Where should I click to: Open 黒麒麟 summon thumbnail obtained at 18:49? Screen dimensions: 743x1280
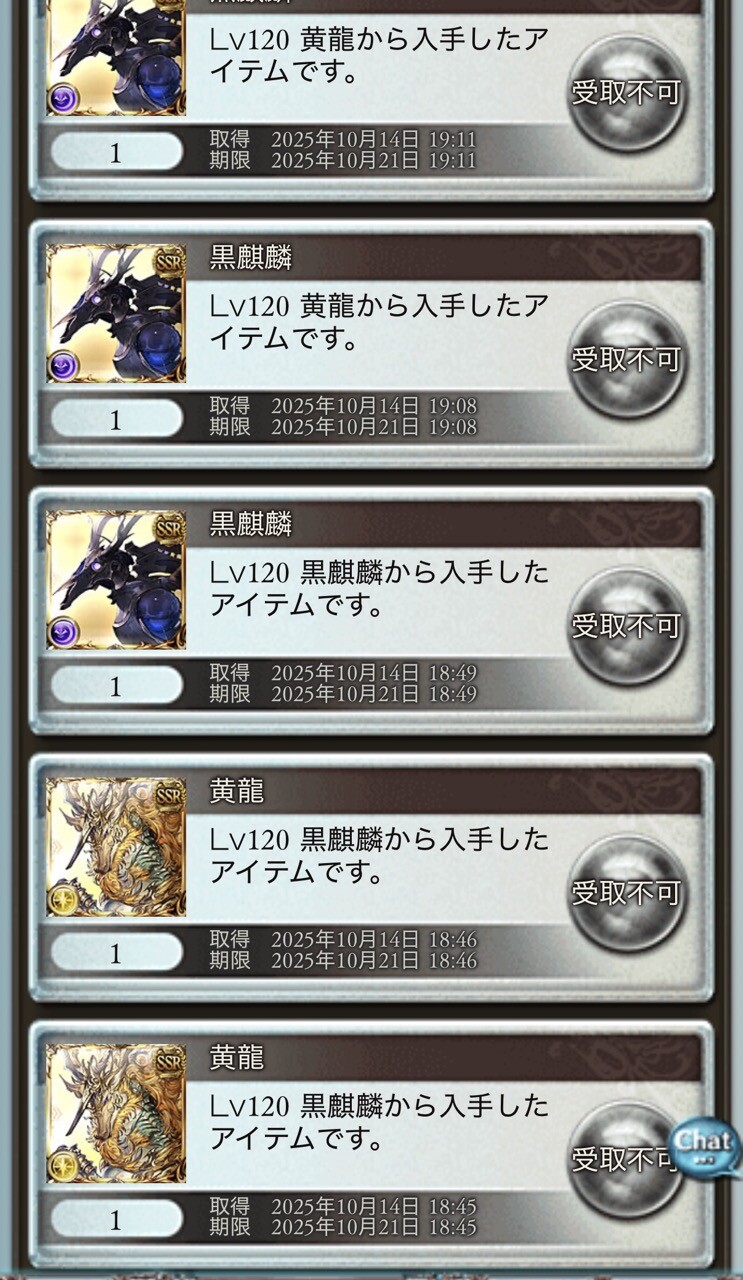[x=116, y=580]
